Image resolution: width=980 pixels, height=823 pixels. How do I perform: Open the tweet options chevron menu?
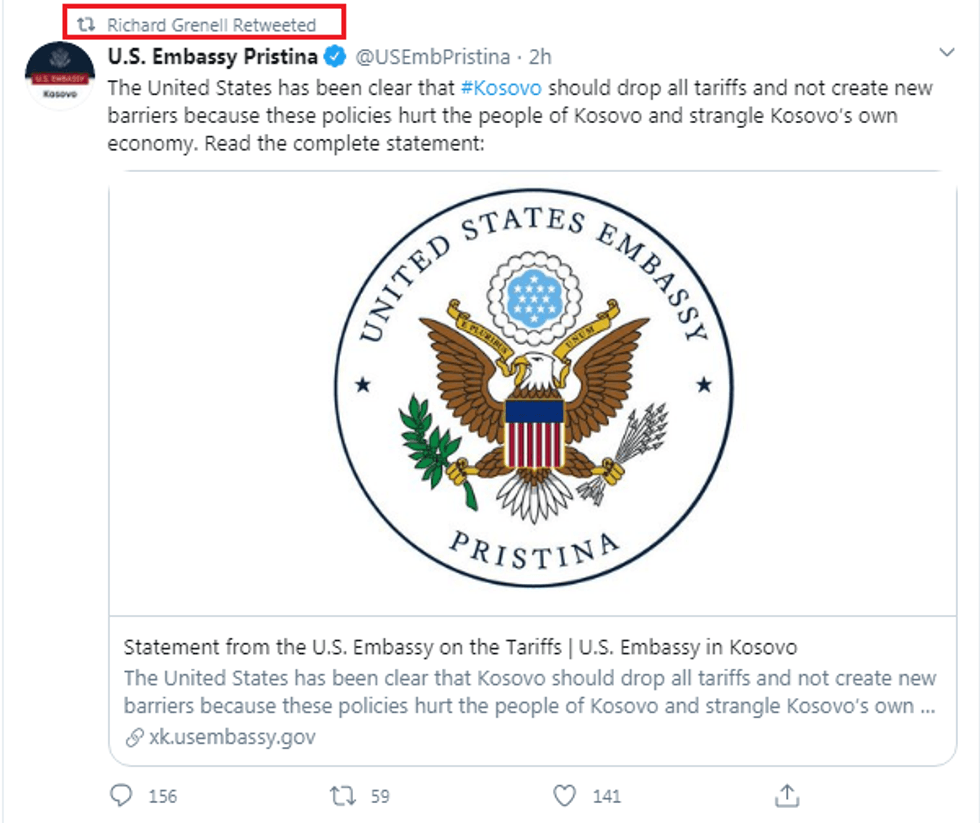point(948,51)
